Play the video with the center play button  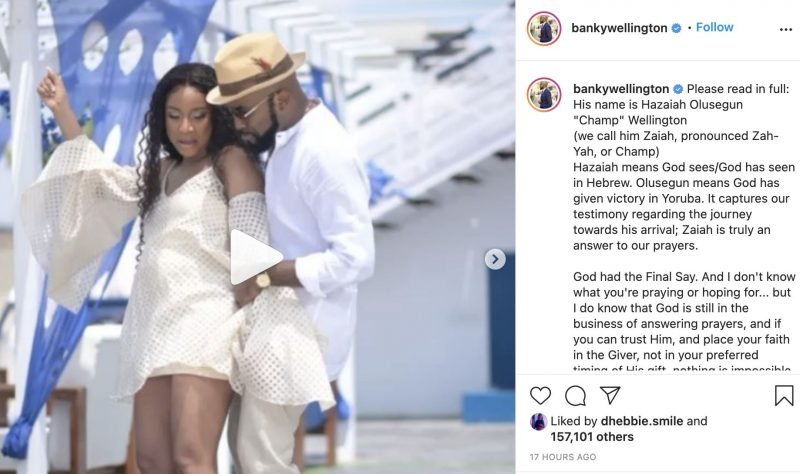[255, 257]
